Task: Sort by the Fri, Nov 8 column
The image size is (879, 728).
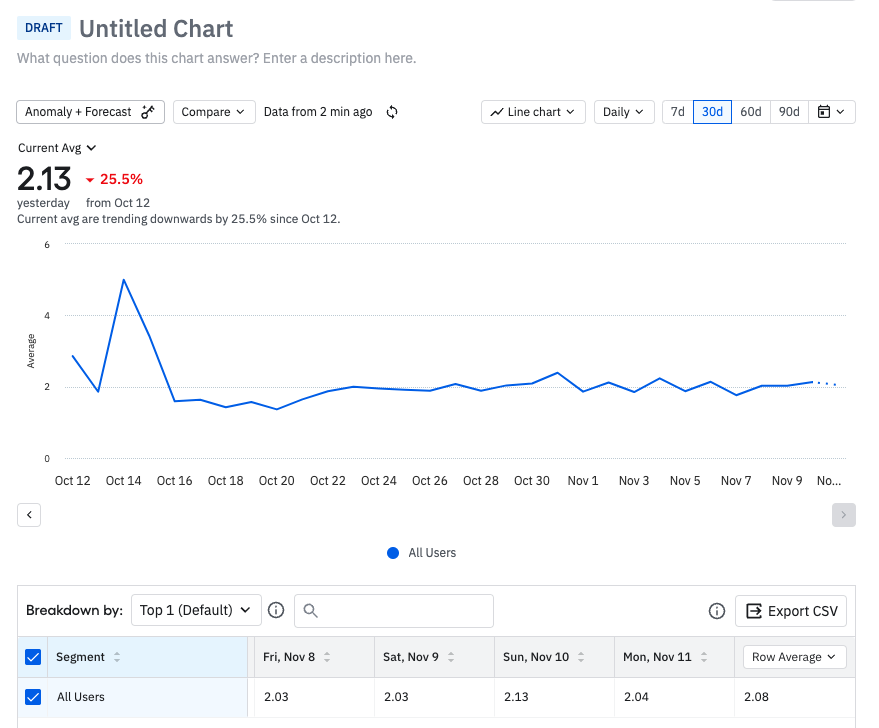Action: coord(327,657)
